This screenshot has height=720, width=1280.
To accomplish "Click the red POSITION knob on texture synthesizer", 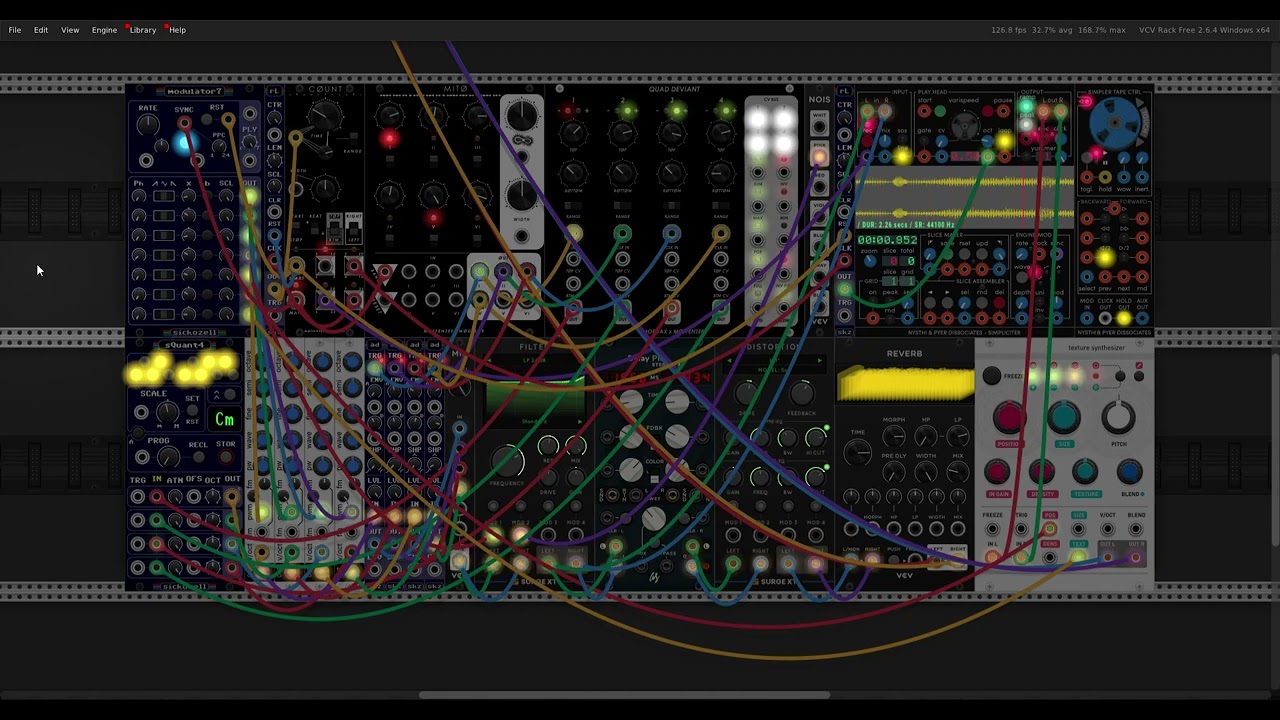I will (1009, 417).
